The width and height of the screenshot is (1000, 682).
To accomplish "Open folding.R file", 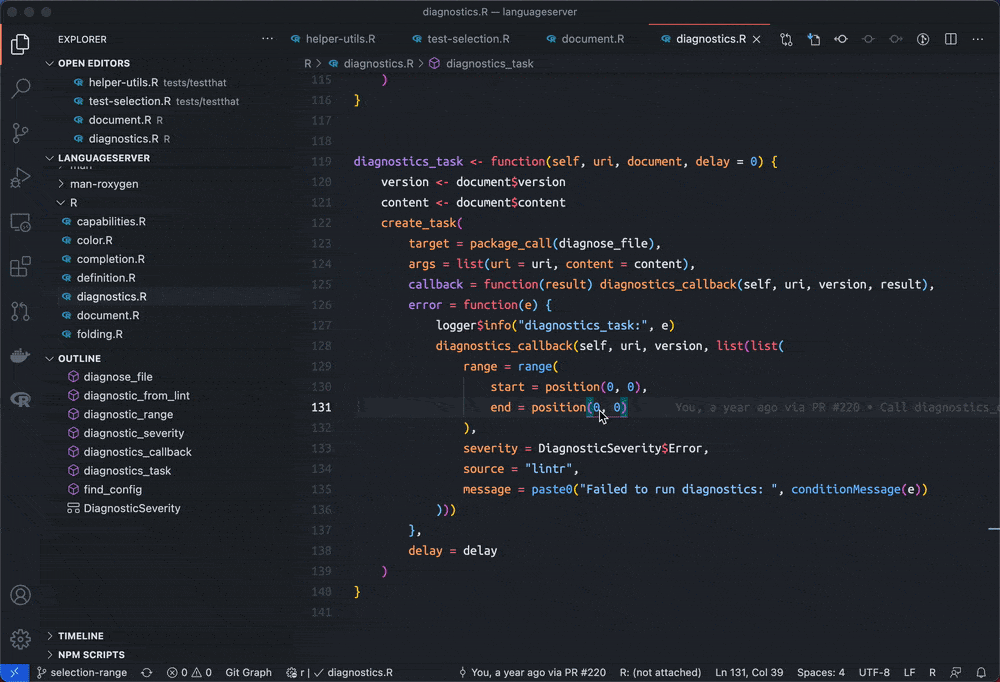I will point(99,334).
